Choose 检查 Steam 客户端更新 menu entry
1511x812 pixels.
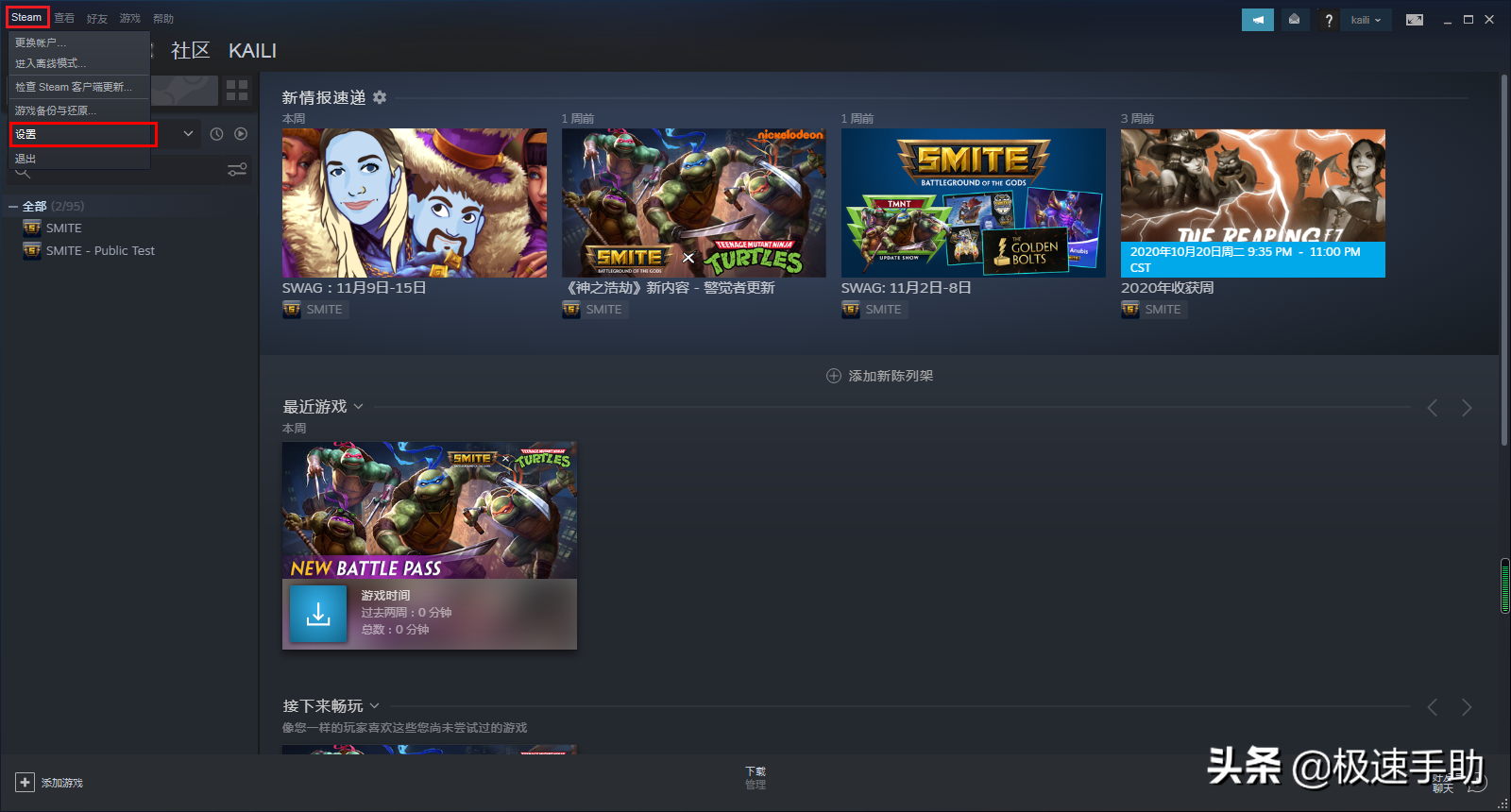pyautogui.click(x=79, y=87)
